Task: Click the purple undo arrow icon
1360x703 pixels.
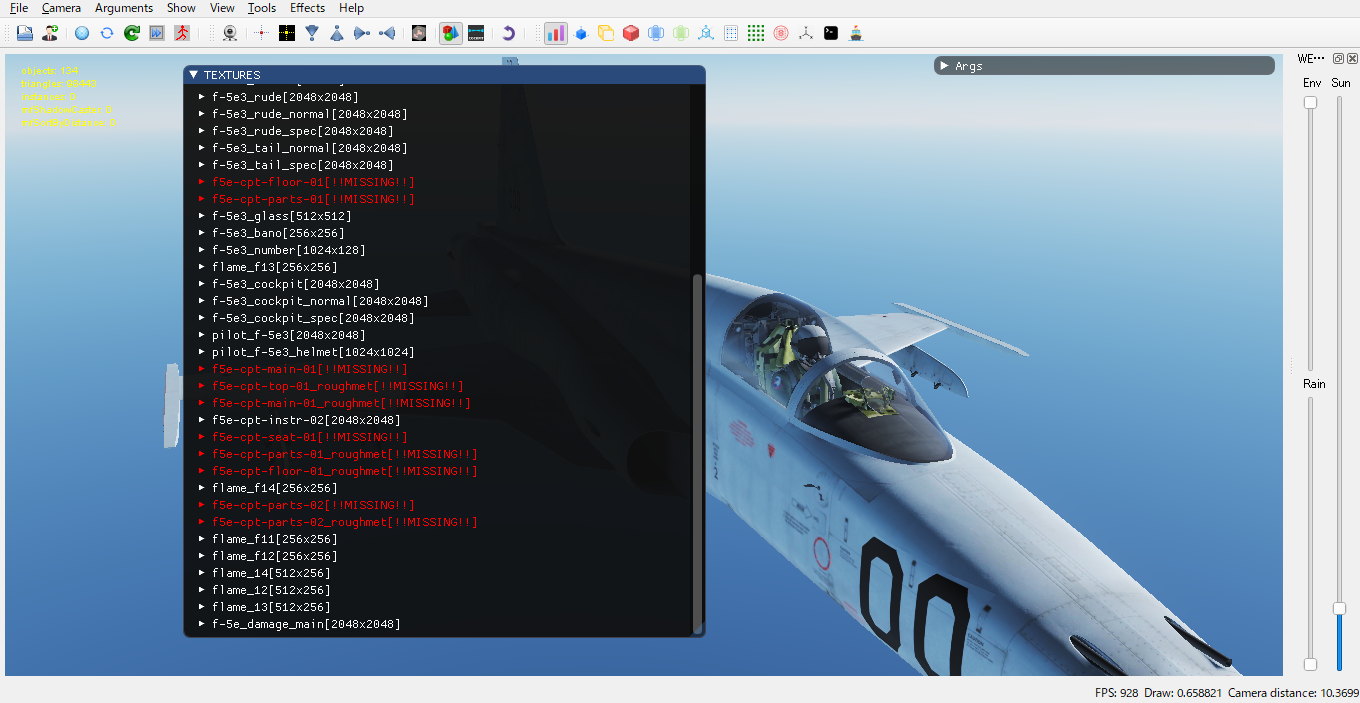Action: click(508, 33)
